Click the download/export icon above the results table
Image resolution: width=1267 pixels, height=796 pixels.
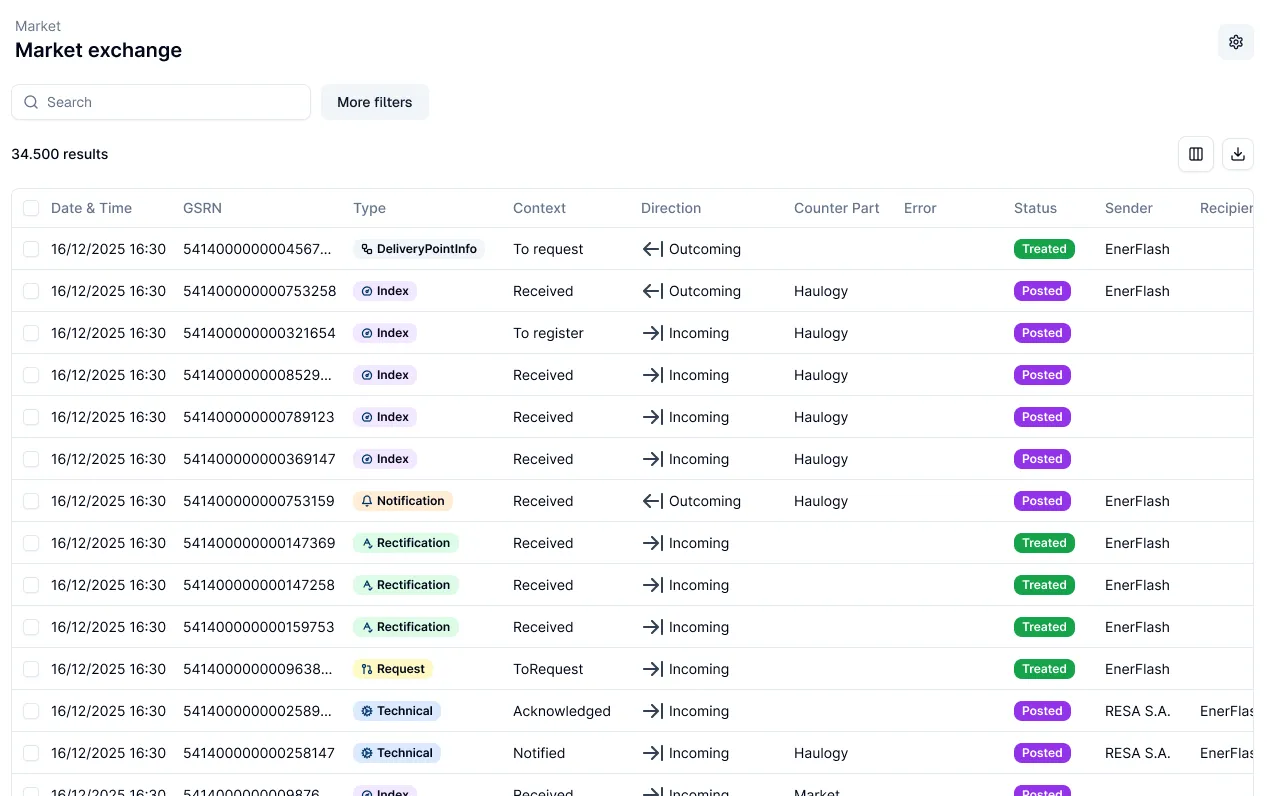[x=1237, y=154]
